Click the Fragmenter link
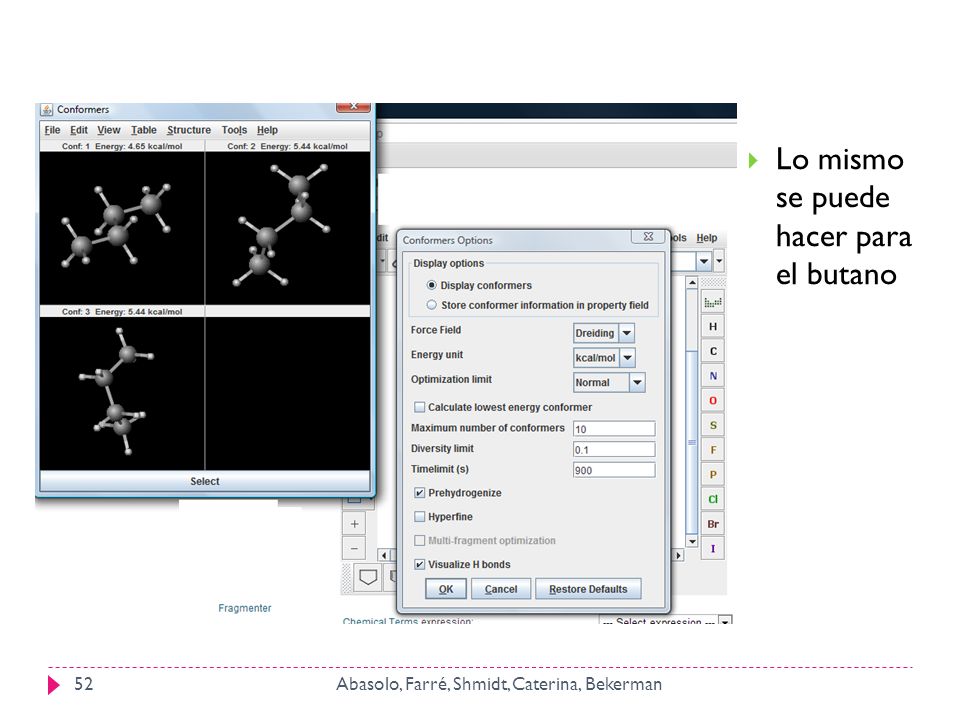The height and width of the screenshot is (720, 960). [244, 608]
